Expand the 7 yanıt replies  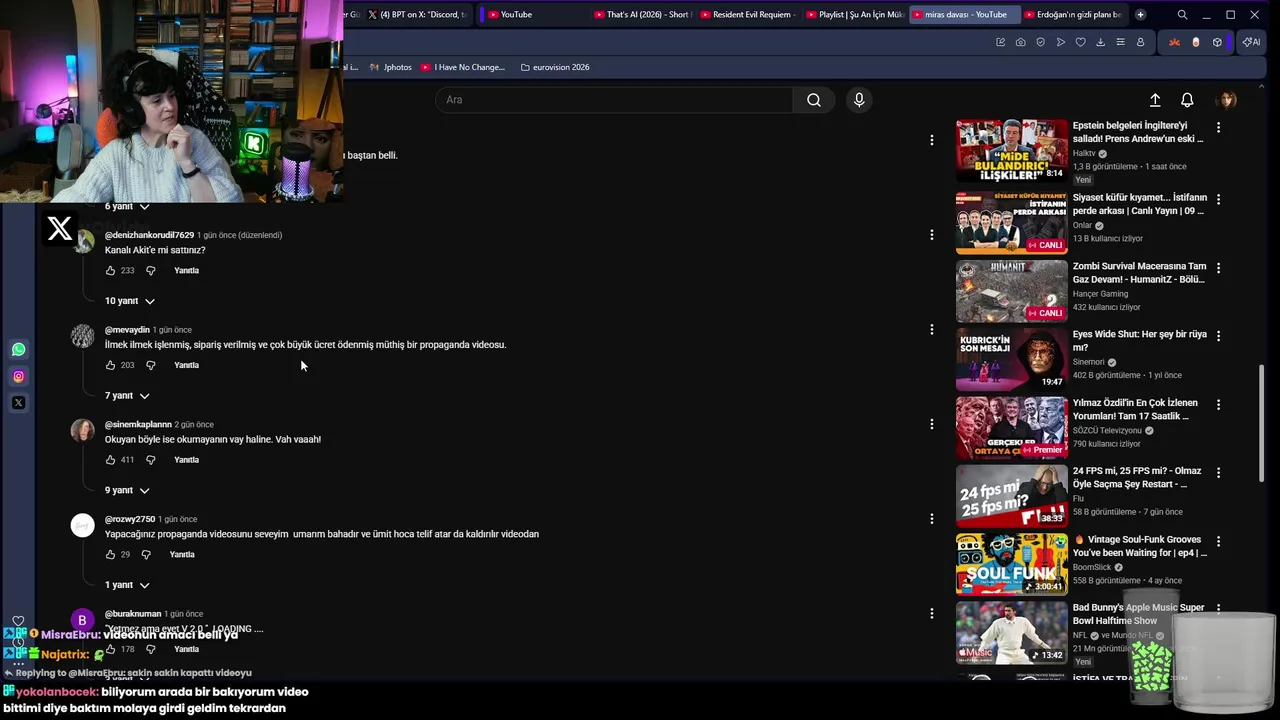click(x=127, y=396)
